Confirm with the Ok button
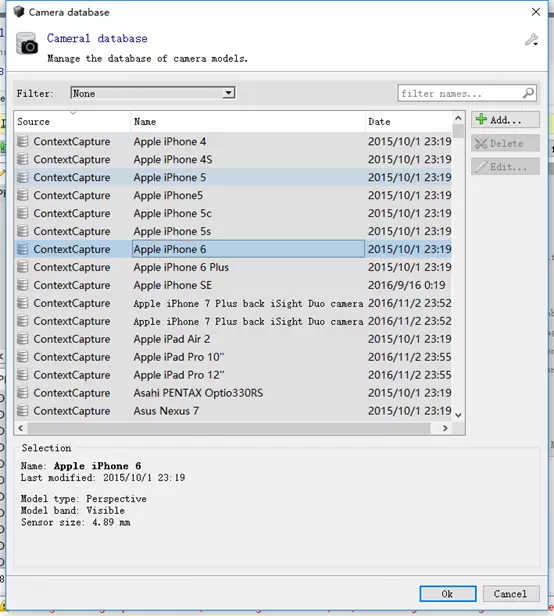554x616 pixels. click(448, 594)
